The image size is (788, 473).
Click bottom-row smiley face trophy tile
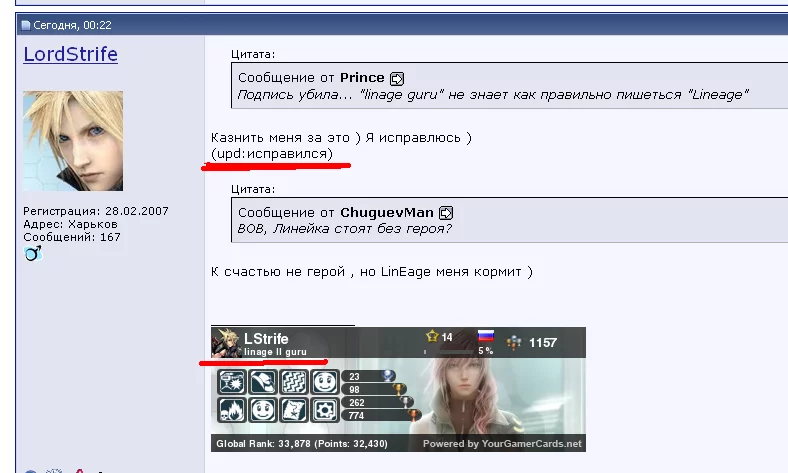click(263, 410)
